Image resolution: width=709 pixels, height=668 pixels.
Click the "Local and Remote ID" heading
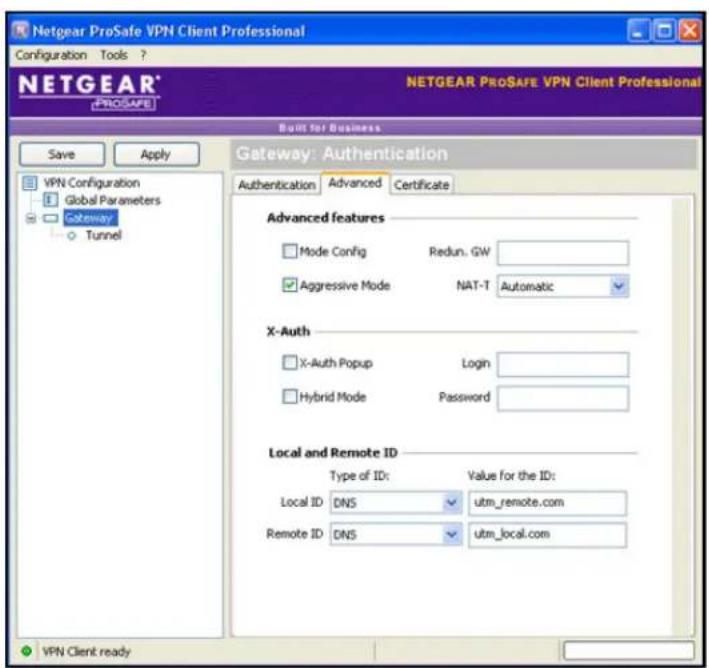[x=333, y=452]
